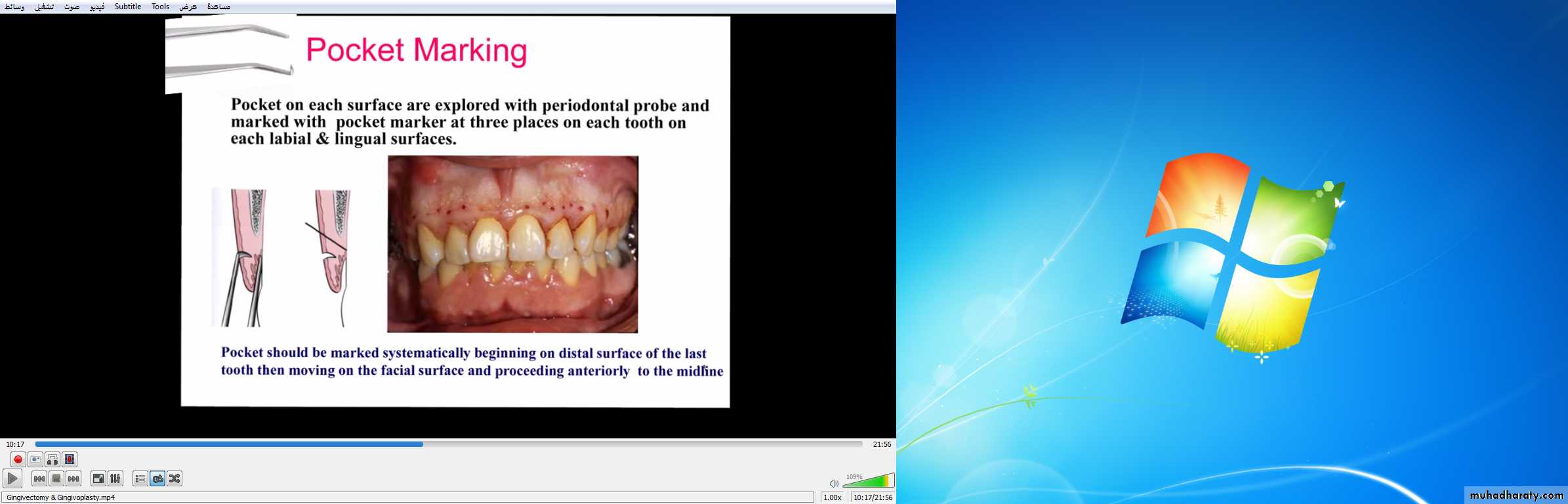Image resolution: width=1568 pixels, height=504 pixels.
Task: Skip to the previous media item
Action: (x=39, y=479)
